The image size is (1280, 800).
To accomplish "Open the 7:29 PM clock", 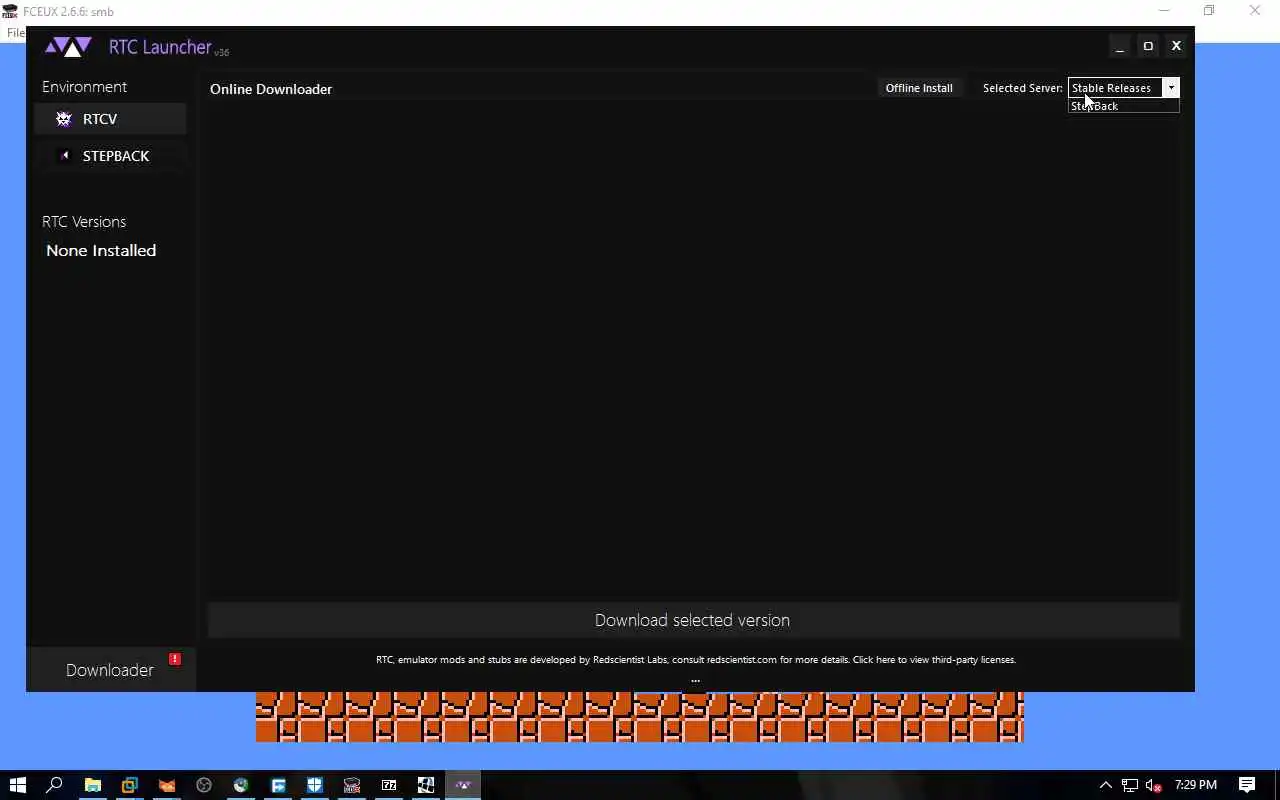I will point(1196,785).
